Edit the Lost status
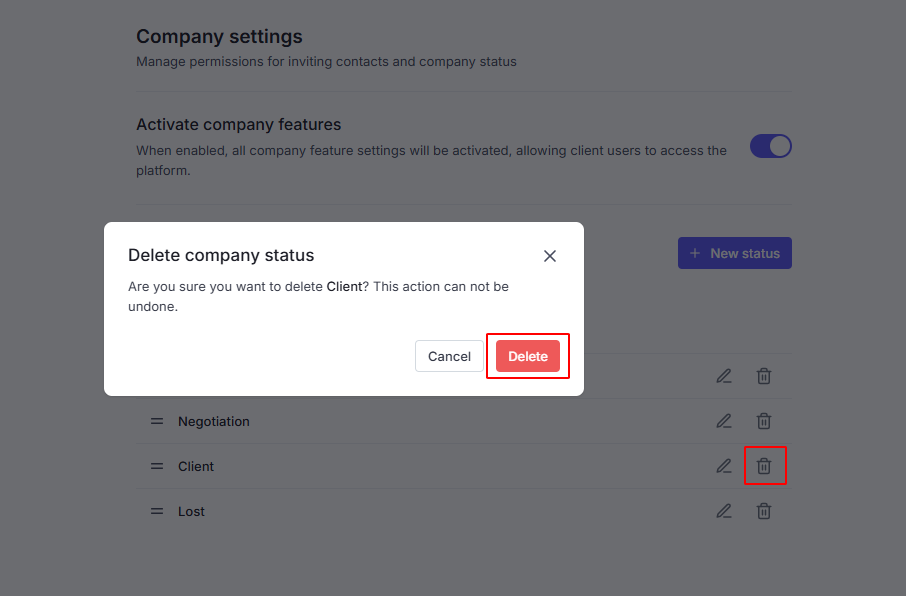906x596 pixels. pyautogui.click(x=724, y=511)
